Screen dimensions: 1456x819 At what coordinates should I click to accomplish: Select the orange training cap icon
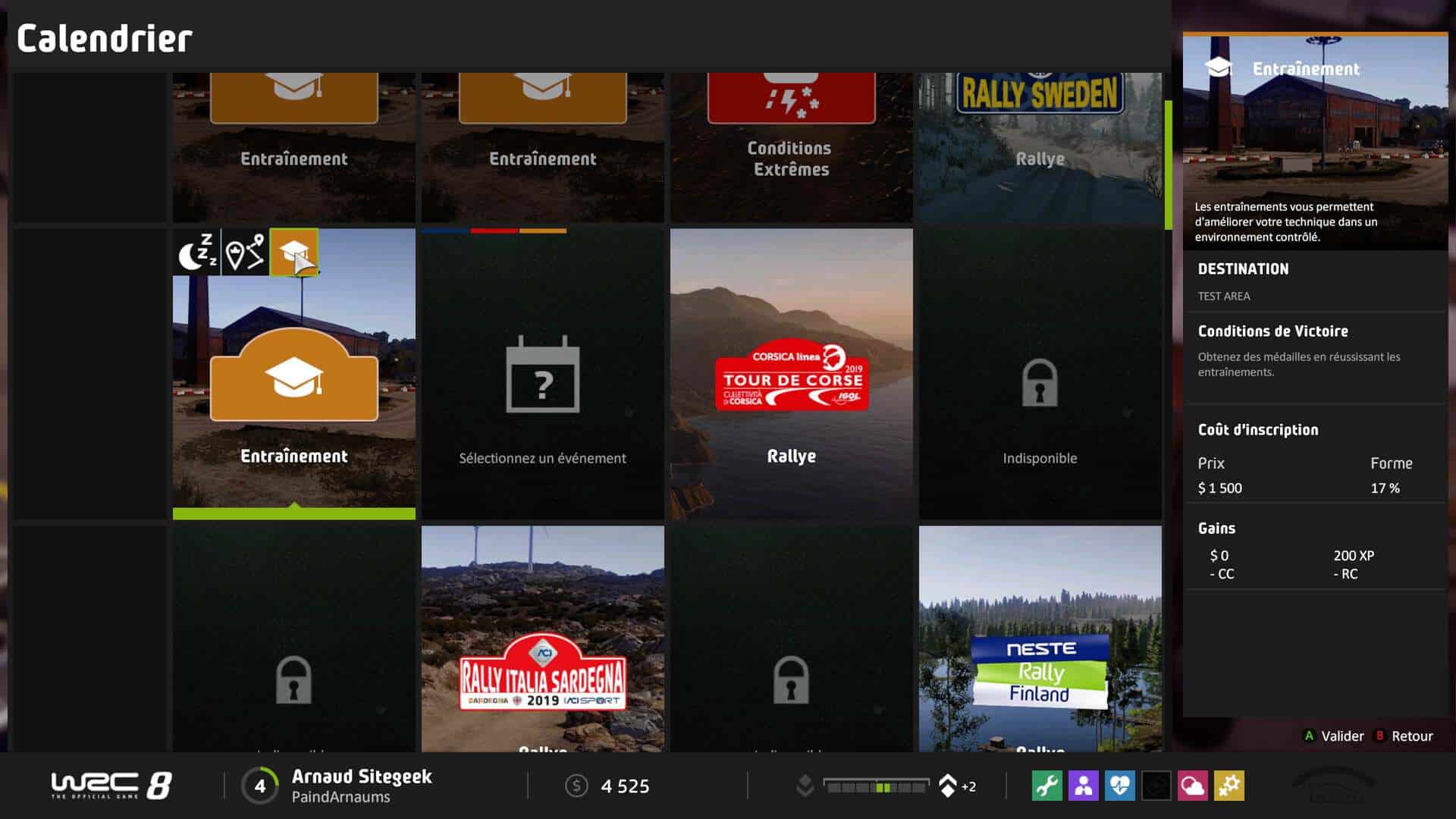pyautogui.click(x=293, y=252)
